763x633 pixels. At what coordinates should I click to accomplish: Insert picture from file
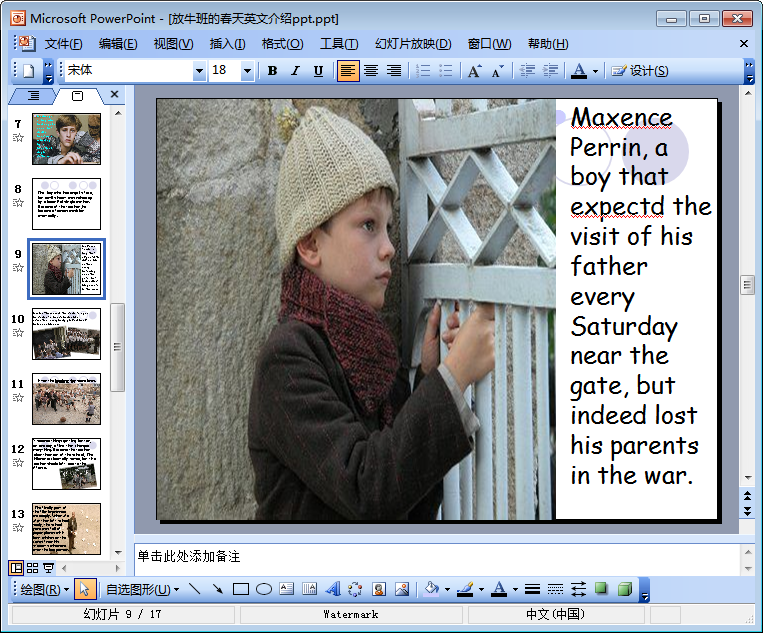(402, 589)
